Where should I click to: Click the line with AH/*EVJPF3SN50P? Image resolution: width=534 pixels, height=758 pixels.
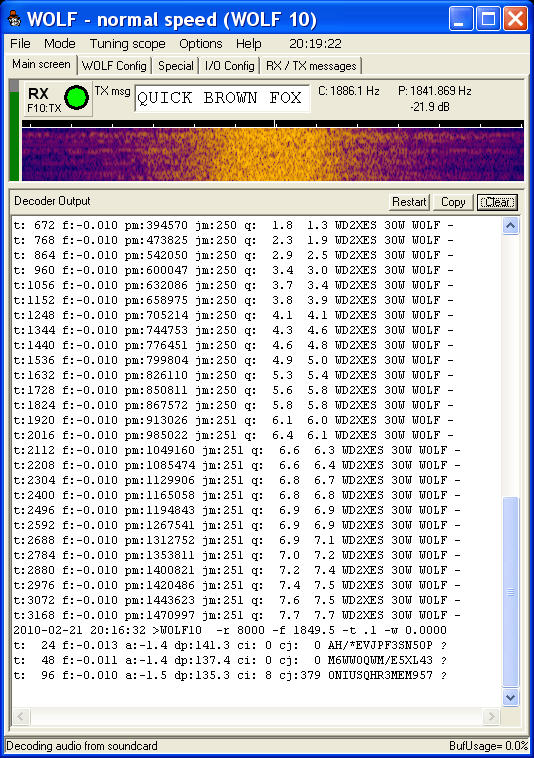click(x=230, y=645)
